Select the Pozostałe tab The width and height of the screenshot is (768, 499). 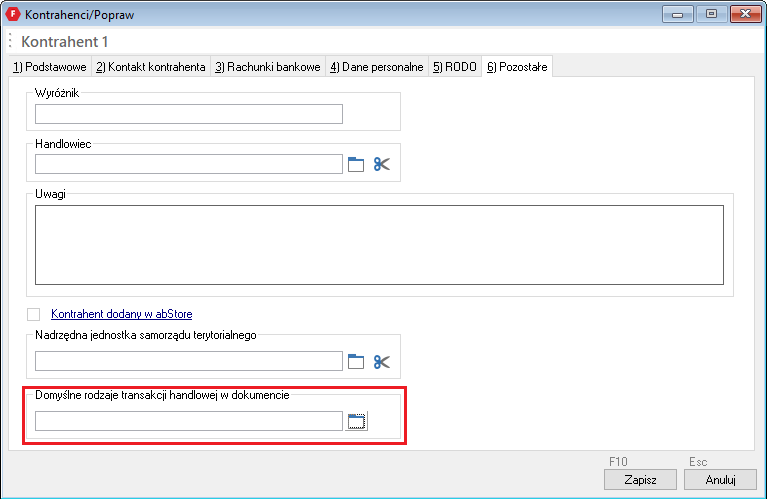coord(518,67)
